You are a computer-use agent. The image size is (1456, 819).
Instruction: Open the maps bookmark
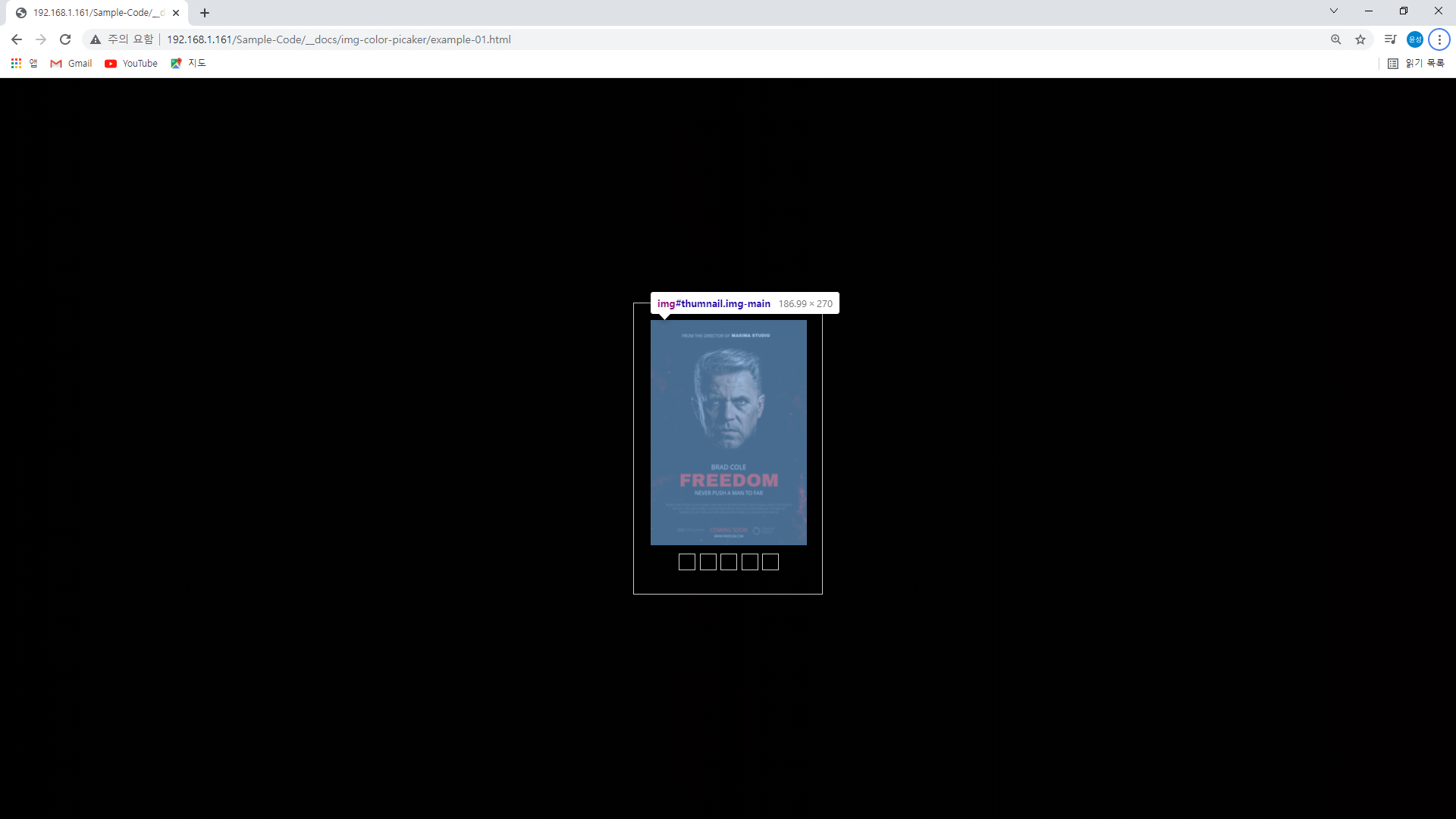(188, 64)
